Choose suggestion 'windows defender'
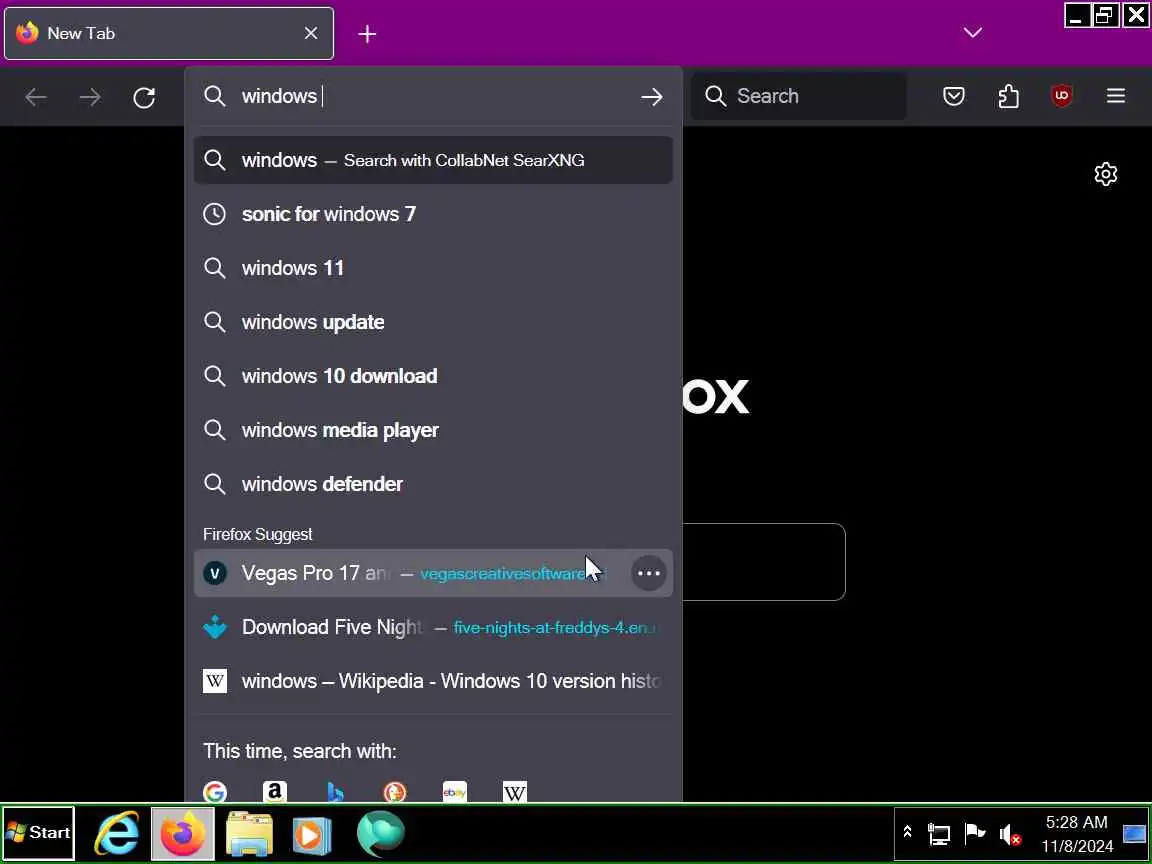Image resolution: width=1152 pixels, height=864 pixels. 433,484
